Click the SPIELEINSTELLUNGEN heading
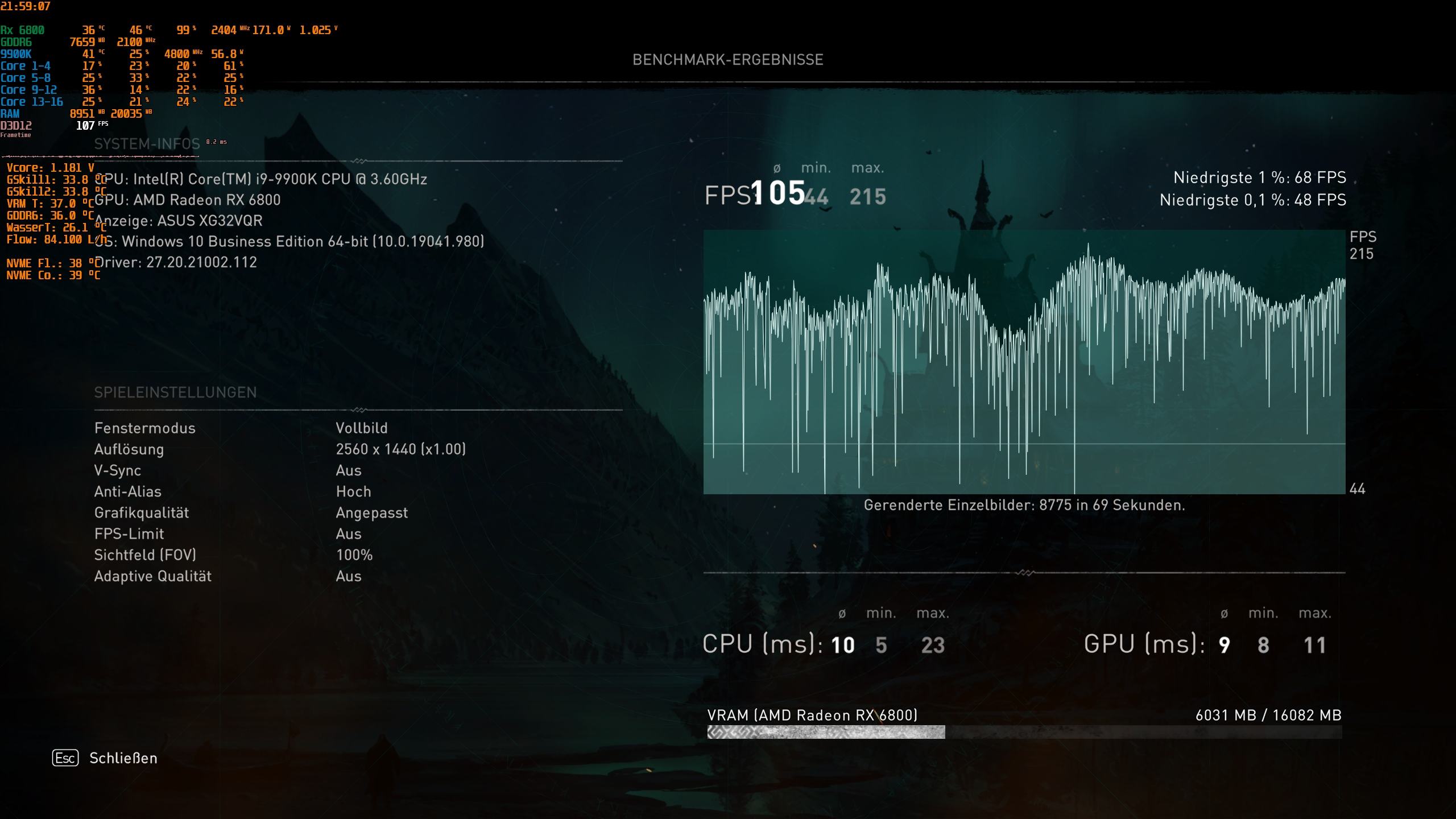This screenshot has height=819, width=1456. [x=175, y=392]
